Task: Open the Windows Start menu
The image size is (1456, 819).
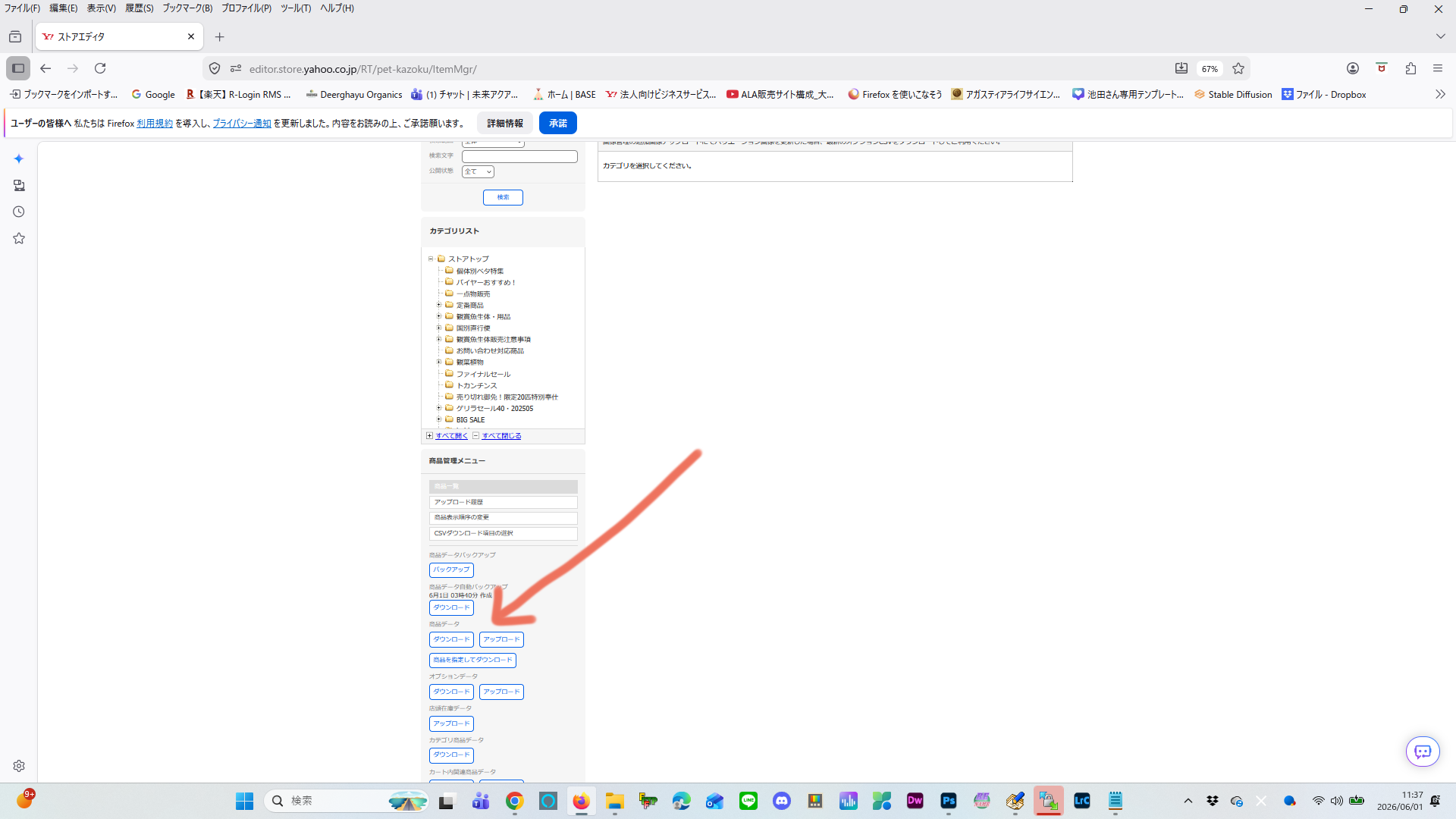Action: [244, 801]
